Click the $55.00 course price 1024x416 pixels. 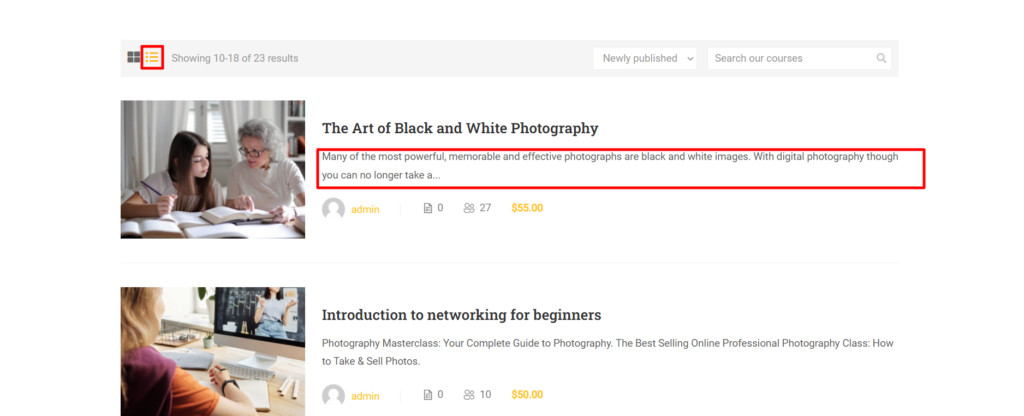[x=527, y=209]
